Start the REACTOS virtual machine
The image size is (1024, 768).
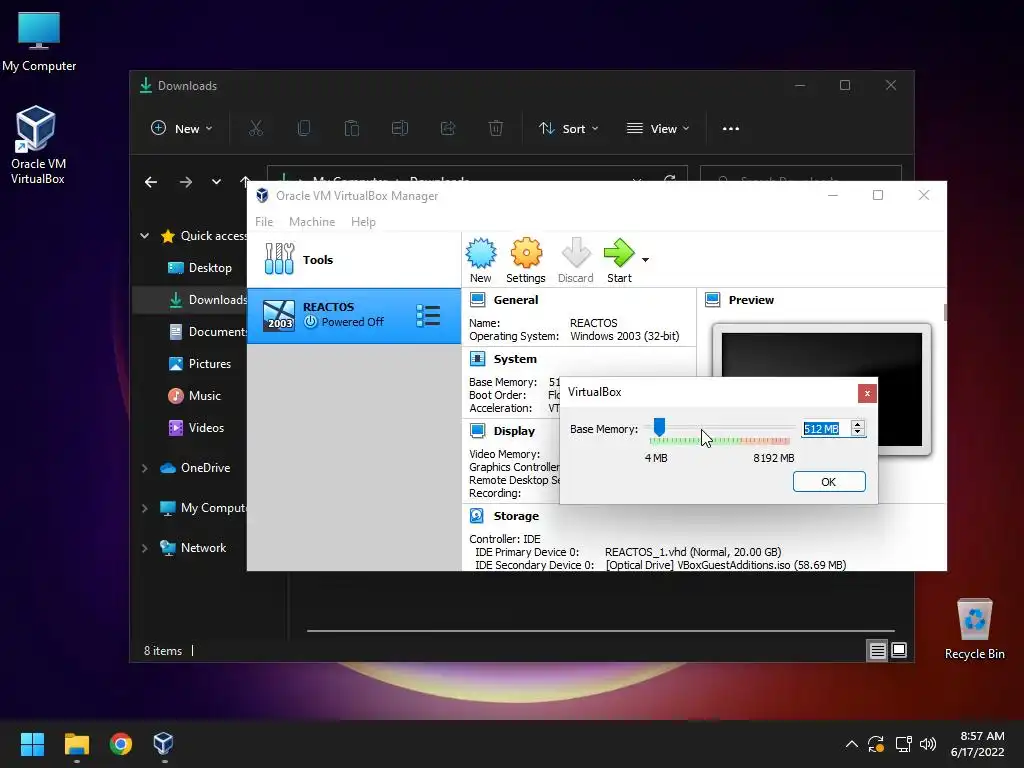tap(619, 260)
